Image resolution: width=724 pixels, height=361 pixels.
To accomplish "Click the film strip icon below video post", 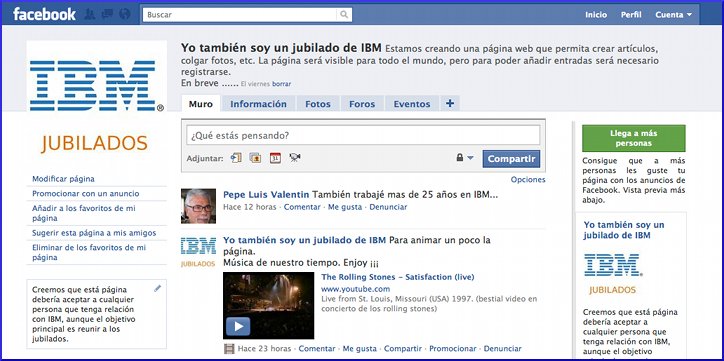I will pos(229,349).
